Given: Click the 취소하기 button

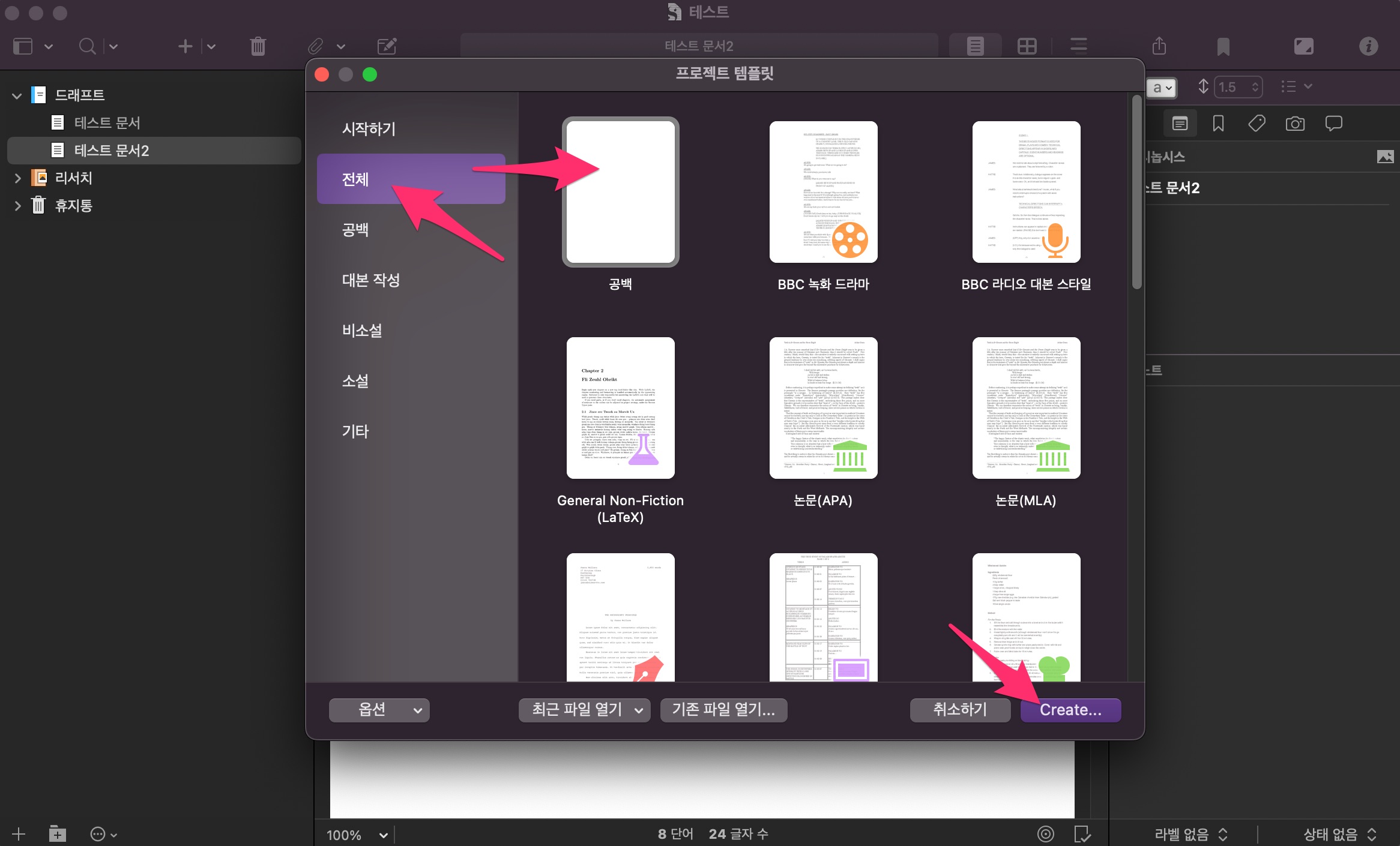Looking at the screenshot, I should [959, 710].
